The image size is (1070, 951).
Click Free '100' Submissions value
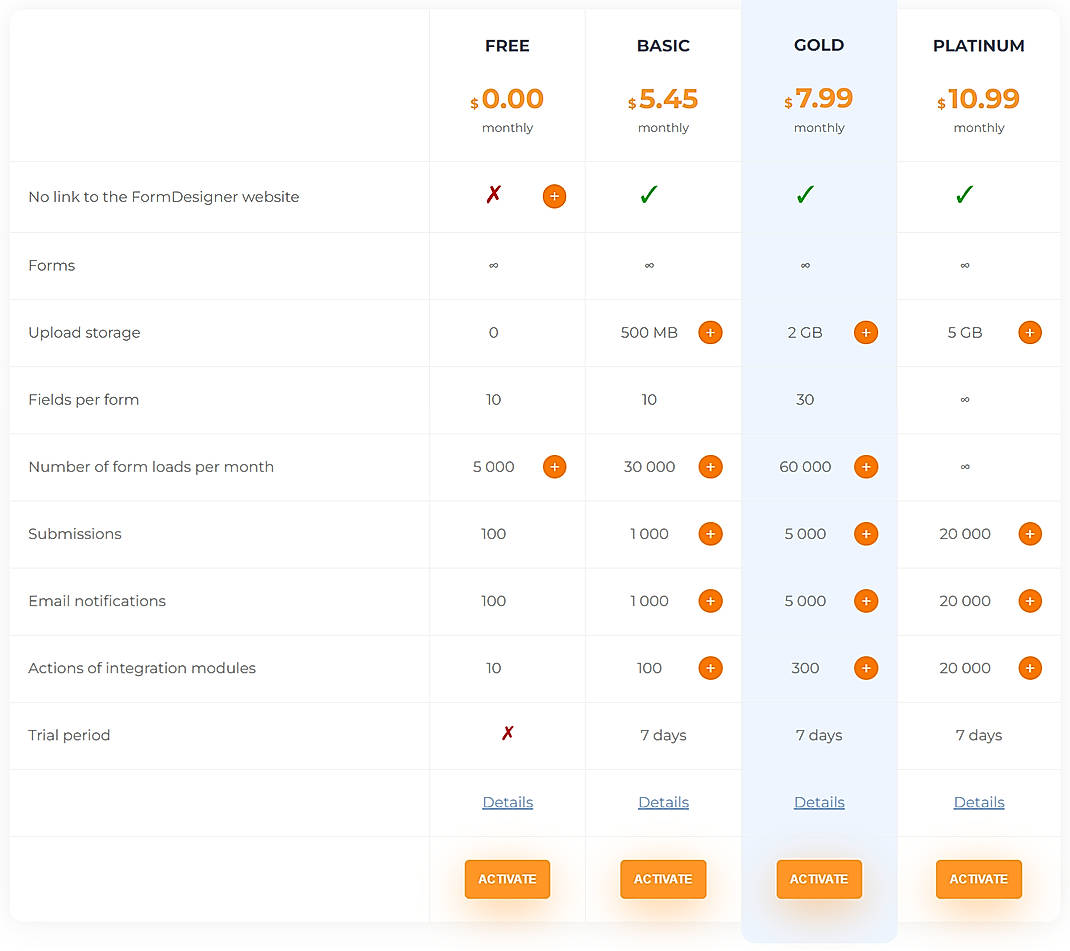pos(493,534)
